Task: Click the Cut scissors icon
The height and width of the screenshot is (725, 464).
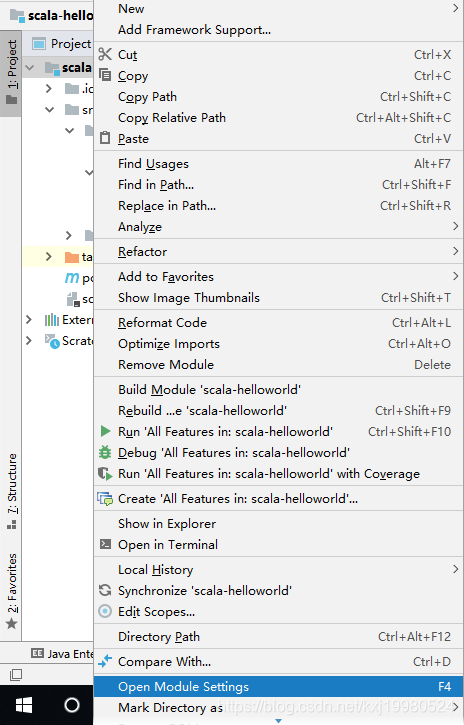Action: pyautogui.click(x=105, y=54)
